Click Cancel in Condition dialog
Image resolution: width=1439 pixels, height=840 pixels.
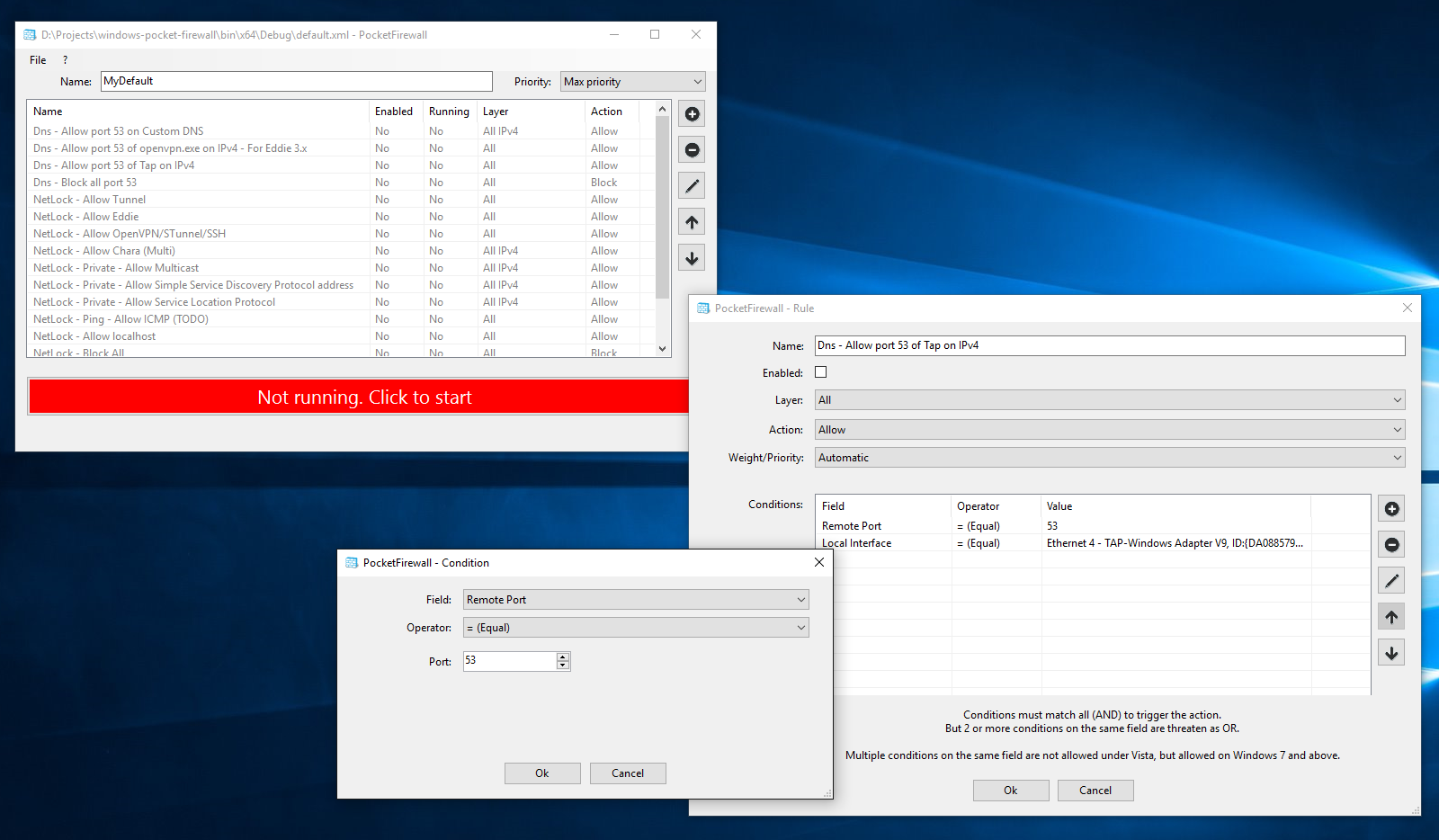pos(628,773)
